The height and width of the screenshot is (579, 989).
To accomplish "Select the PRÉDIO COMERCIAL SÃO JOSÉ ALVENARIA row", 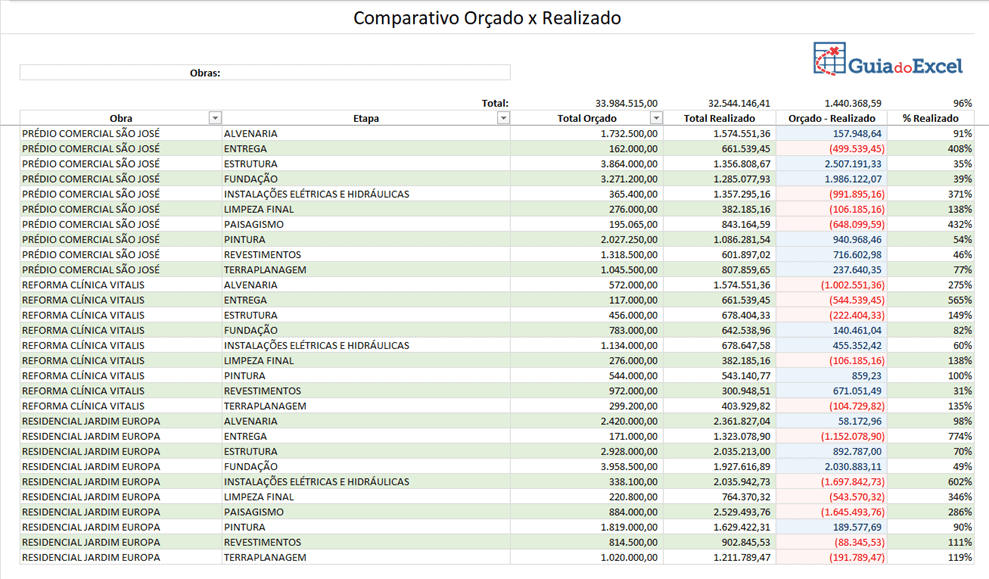I will pyautogui.click(x=91, y=133).
